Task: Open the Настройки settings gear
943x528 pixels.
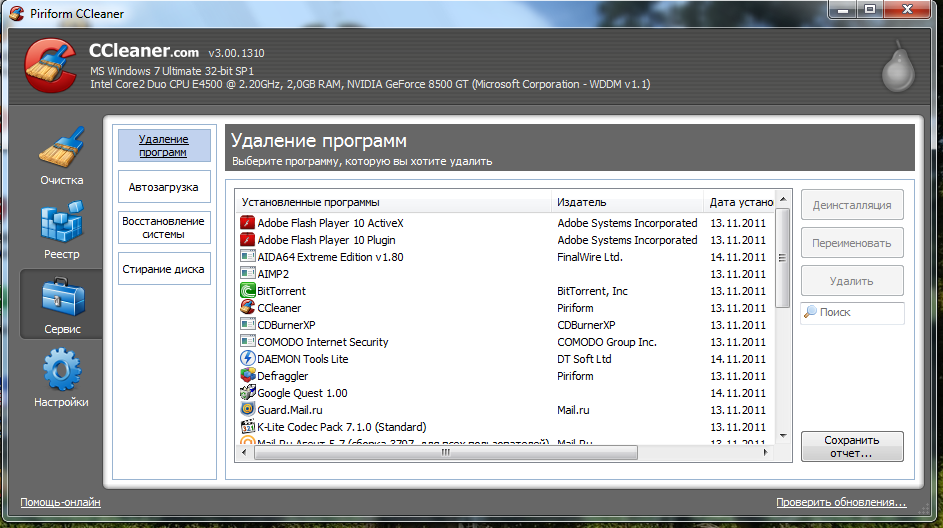Action: 61,379
